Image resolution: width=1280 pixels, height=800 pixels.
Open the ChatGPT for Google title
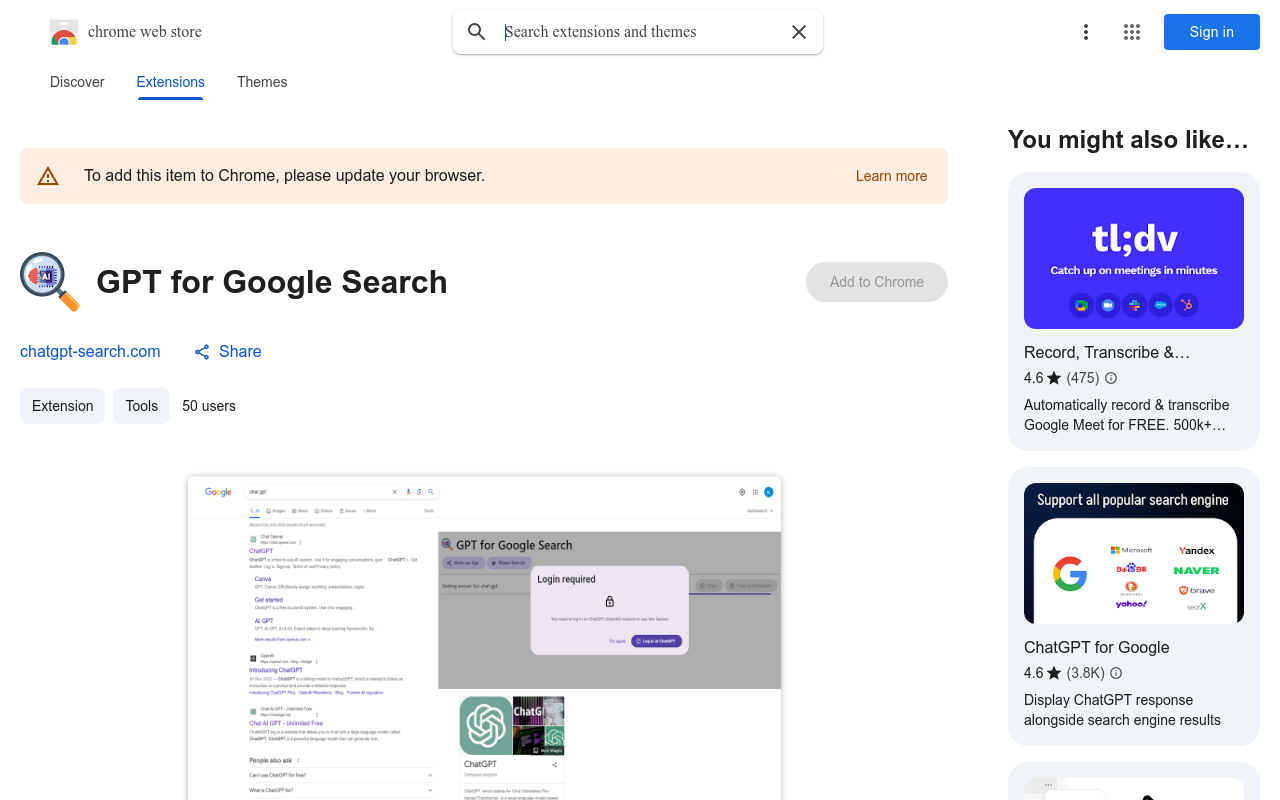click(1097, 647)
